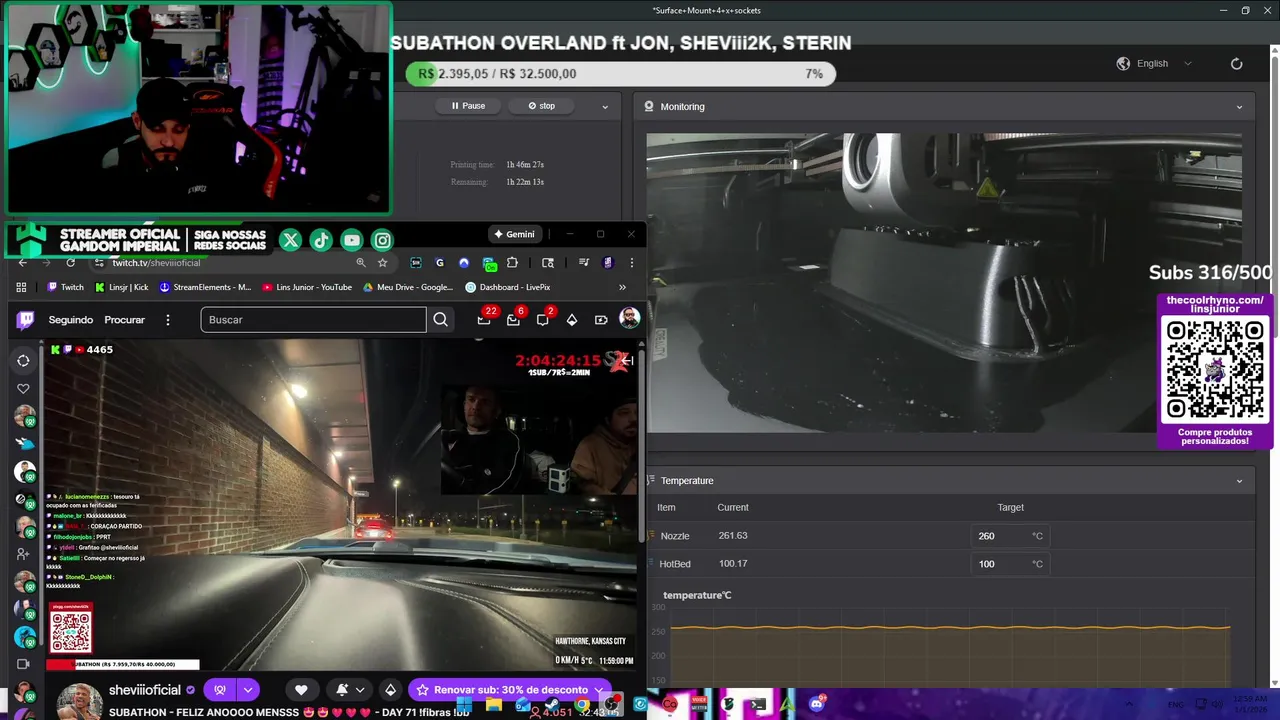Click the Twitch logo home icon
Viewport: 1280px width, 720px height.
[25, 320]
